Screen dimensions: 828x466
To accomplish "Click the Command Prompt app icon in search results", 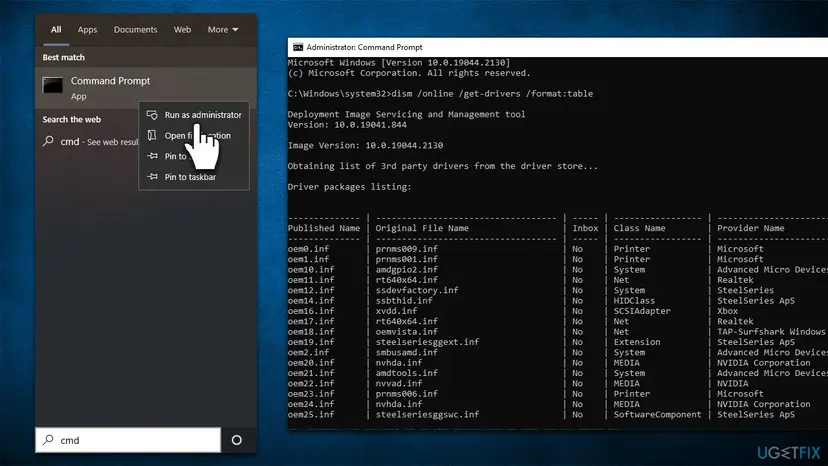I will point(53,85).
